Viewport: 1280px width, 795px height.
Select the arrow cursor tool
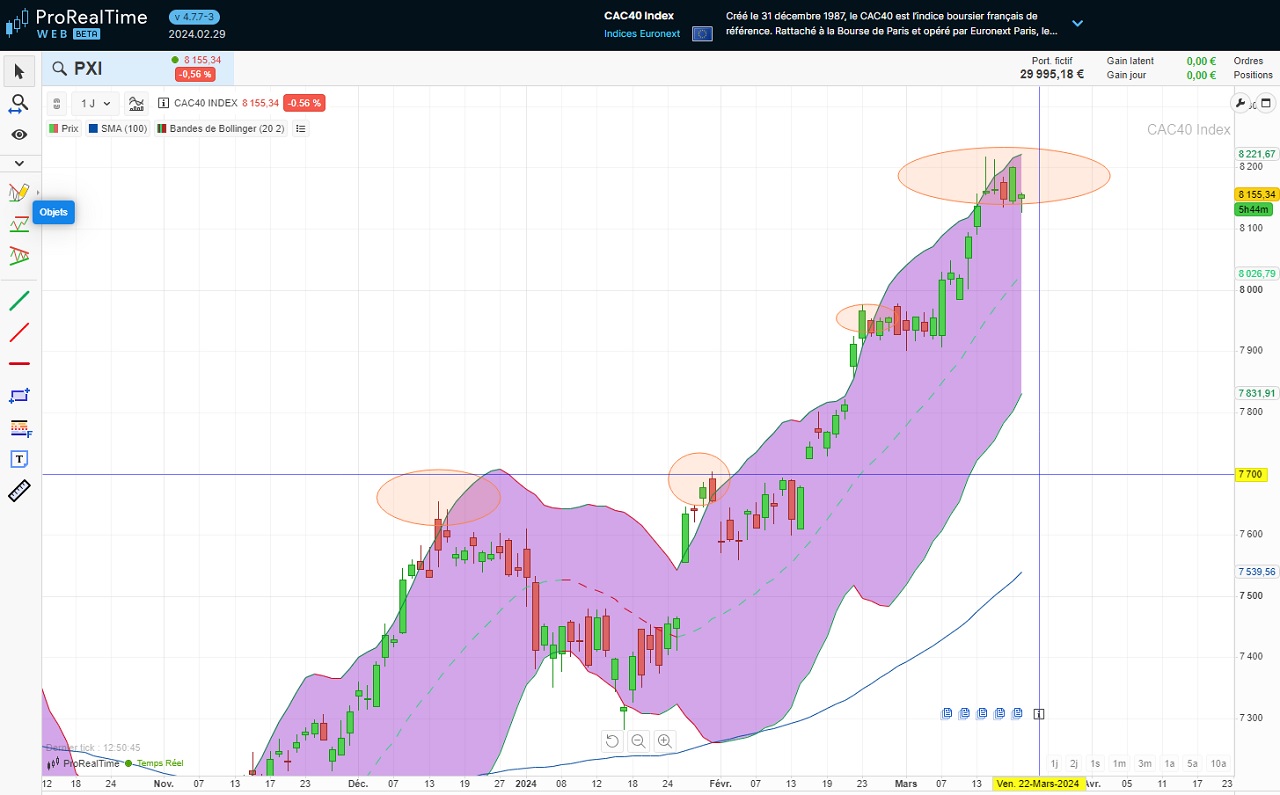(19, 71)
